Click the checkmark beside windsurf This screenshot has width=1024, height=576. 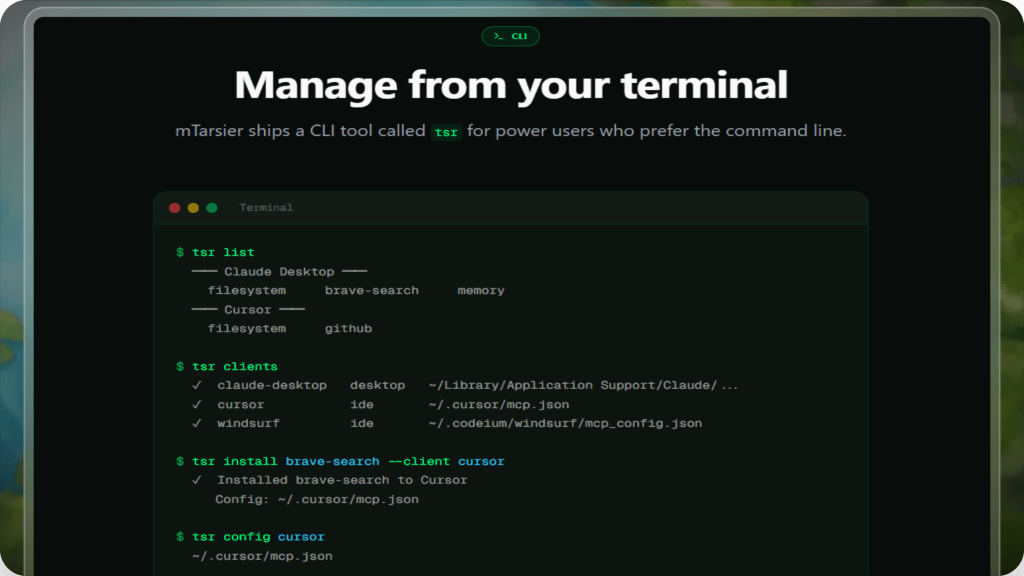(197, 423)
